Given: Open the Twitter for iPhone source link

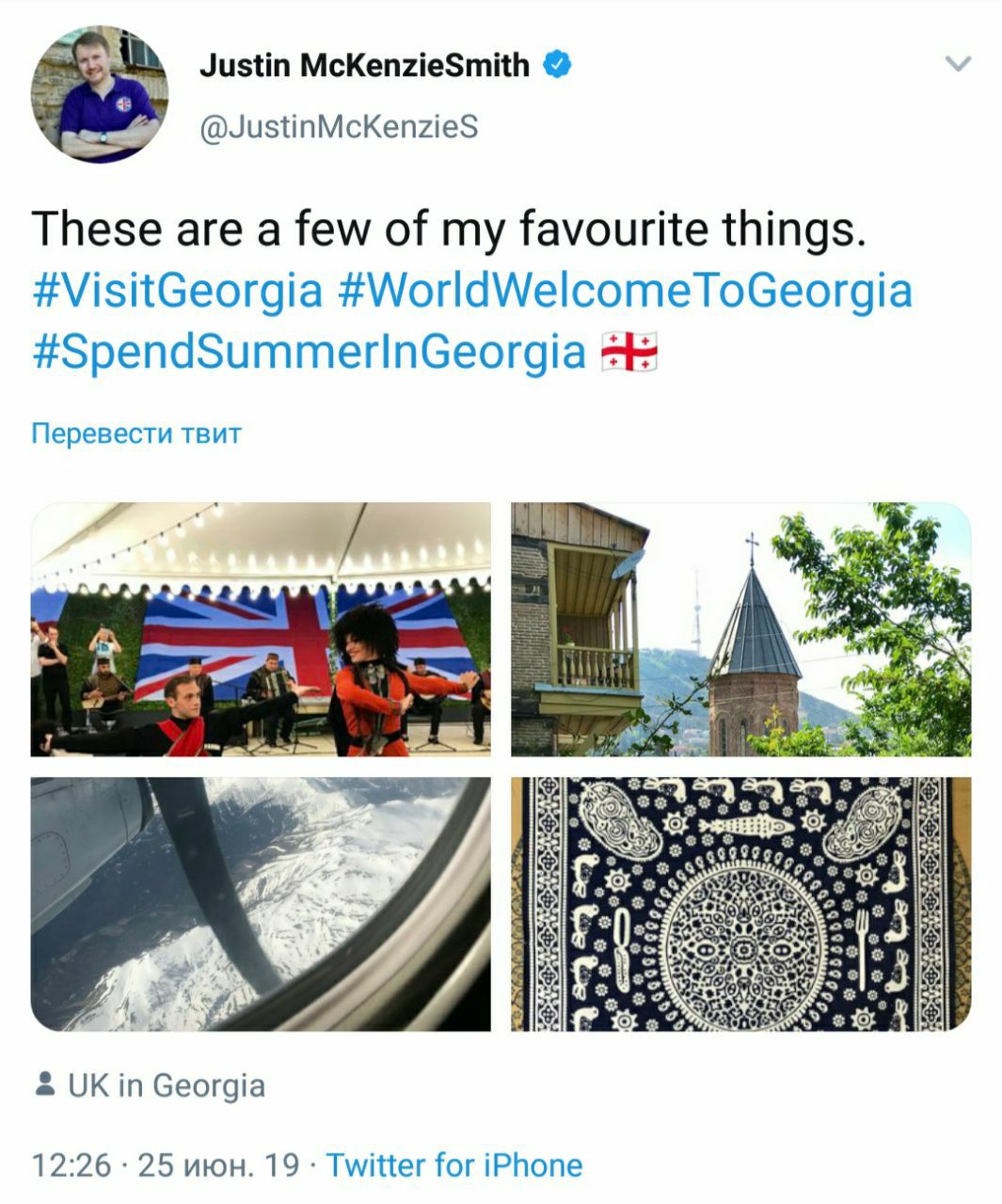Looking at the screenshot, I should coord(454,1165).
